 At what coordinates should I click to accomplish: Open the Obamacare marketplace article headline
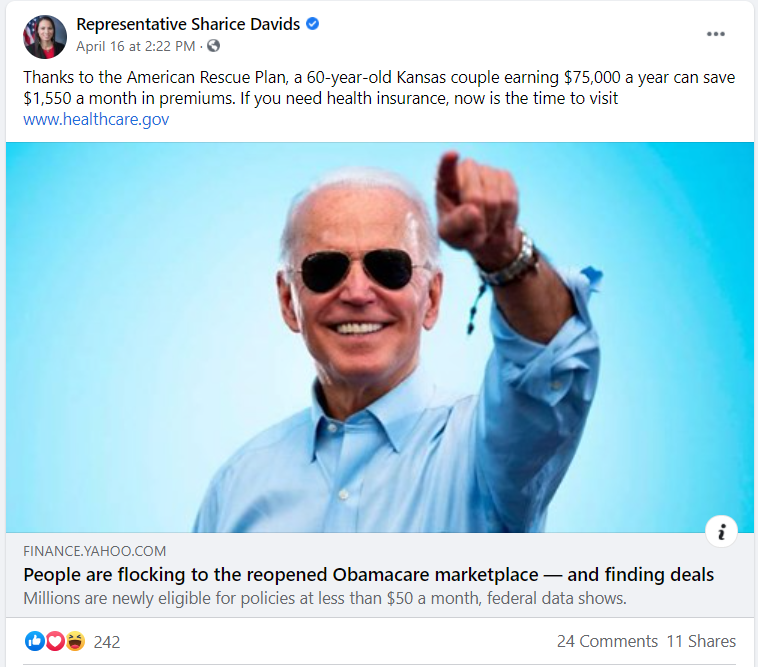368,575
